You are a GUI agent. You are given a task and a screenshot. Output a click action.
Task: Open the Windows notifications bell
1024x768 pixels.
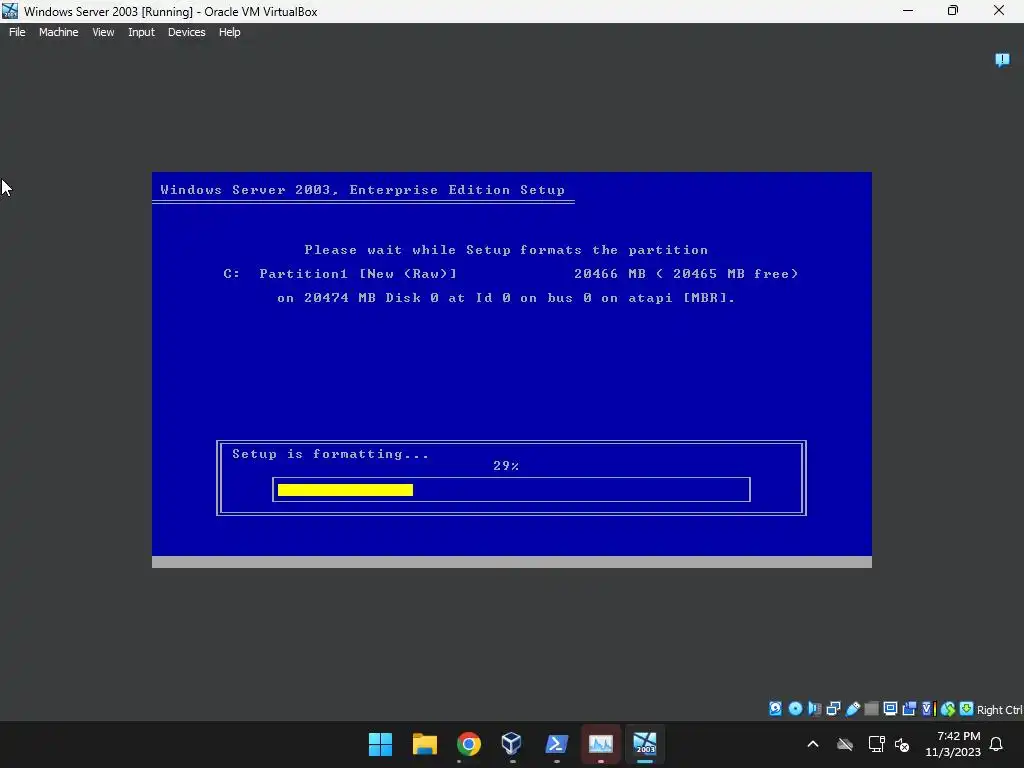(x=997, y=744)
